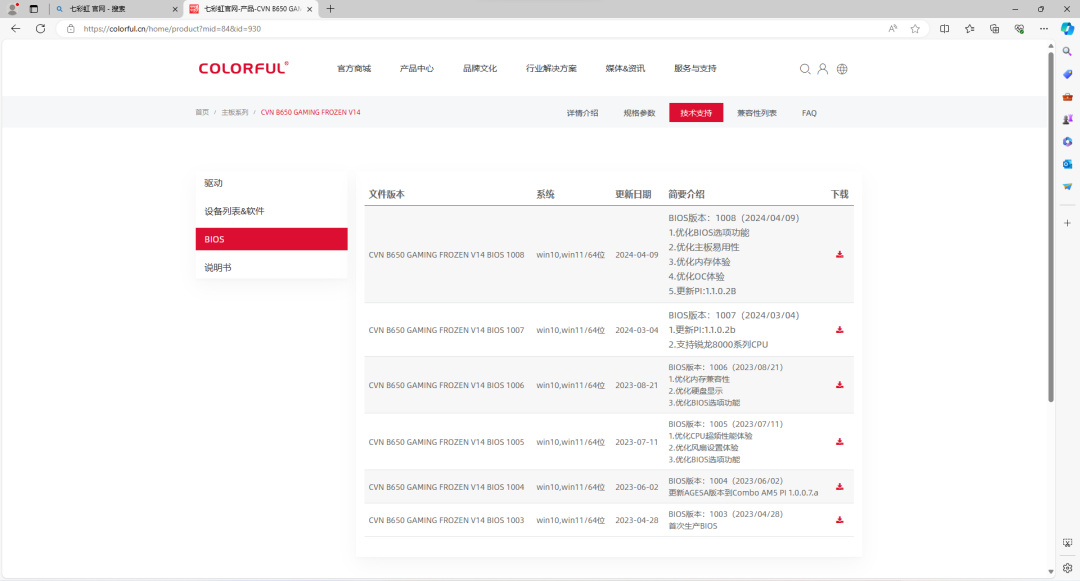This screenshot has height=581, width=1080.
Task: Open split screen view
Action: point(944,29)
